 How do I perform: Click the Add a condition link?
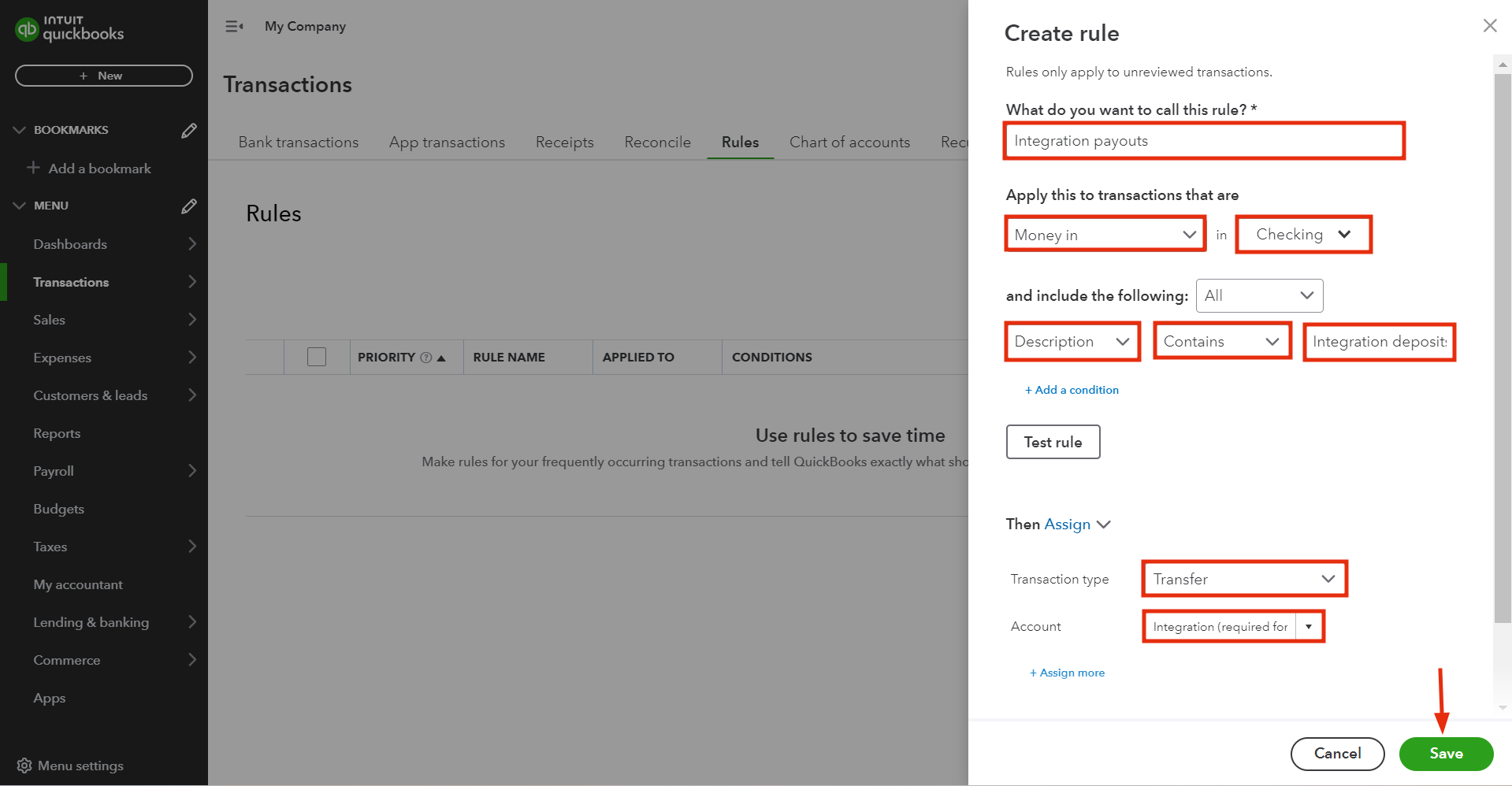pos(1072,389)
